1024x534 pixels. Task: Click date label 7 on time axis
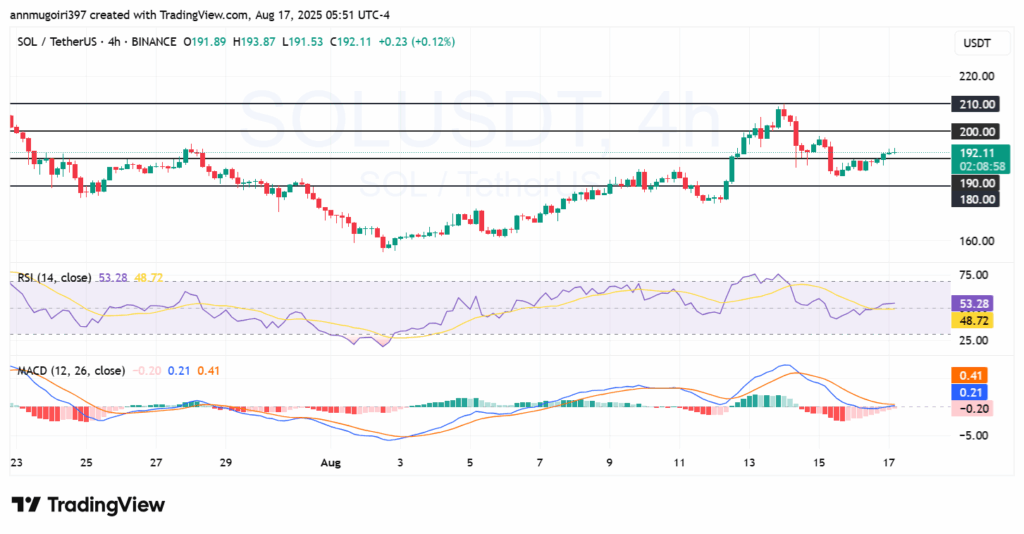539,463
